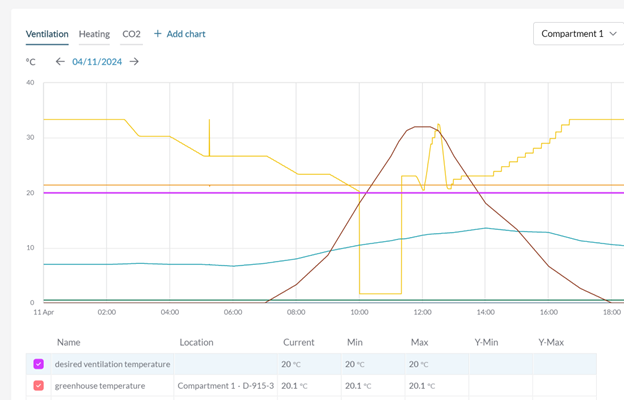
Task: Click the Add chart link
Action: [x=186, y=34]
